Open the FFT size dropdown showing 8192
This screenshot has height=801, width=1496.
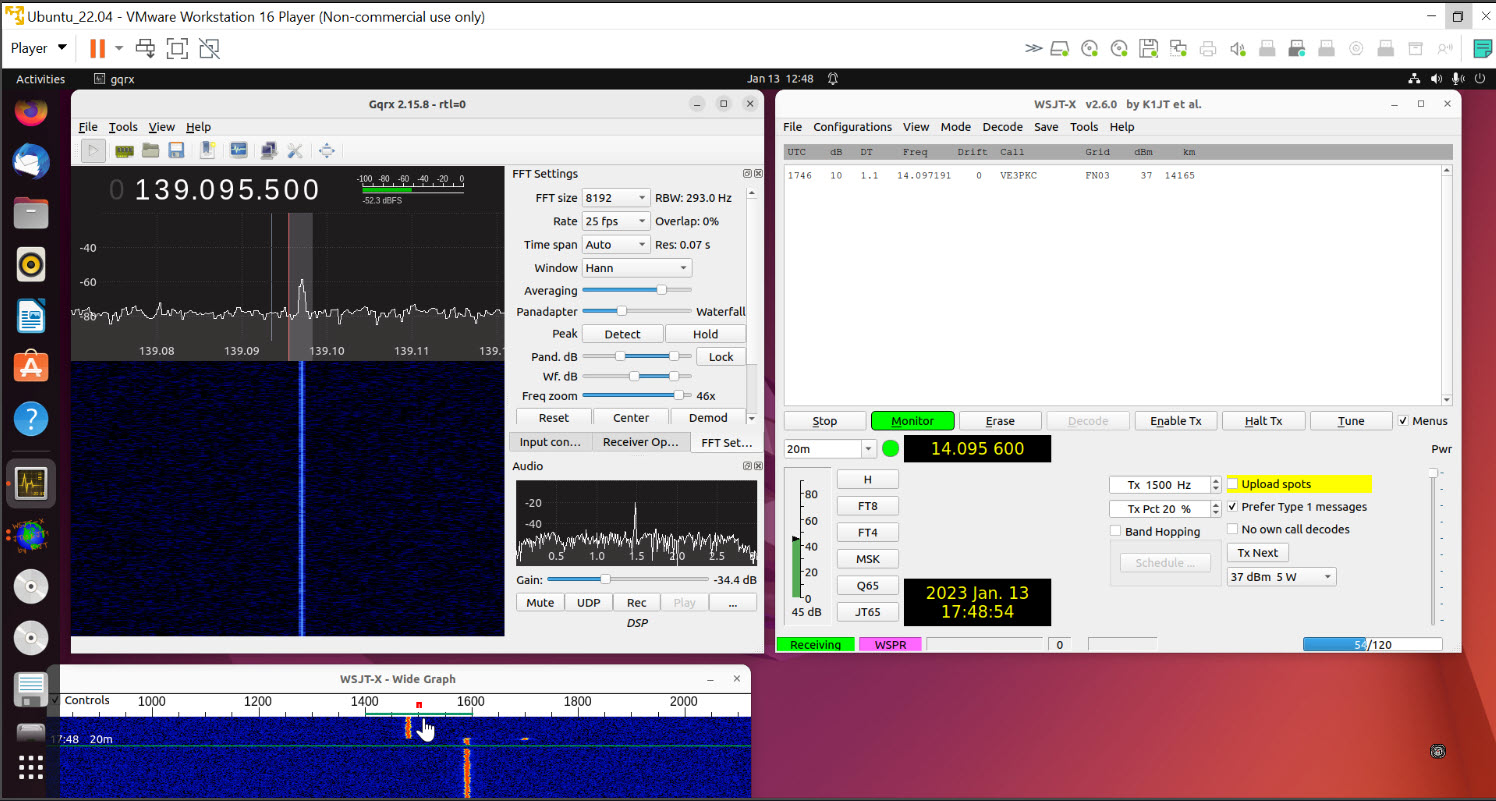(615, 197)
